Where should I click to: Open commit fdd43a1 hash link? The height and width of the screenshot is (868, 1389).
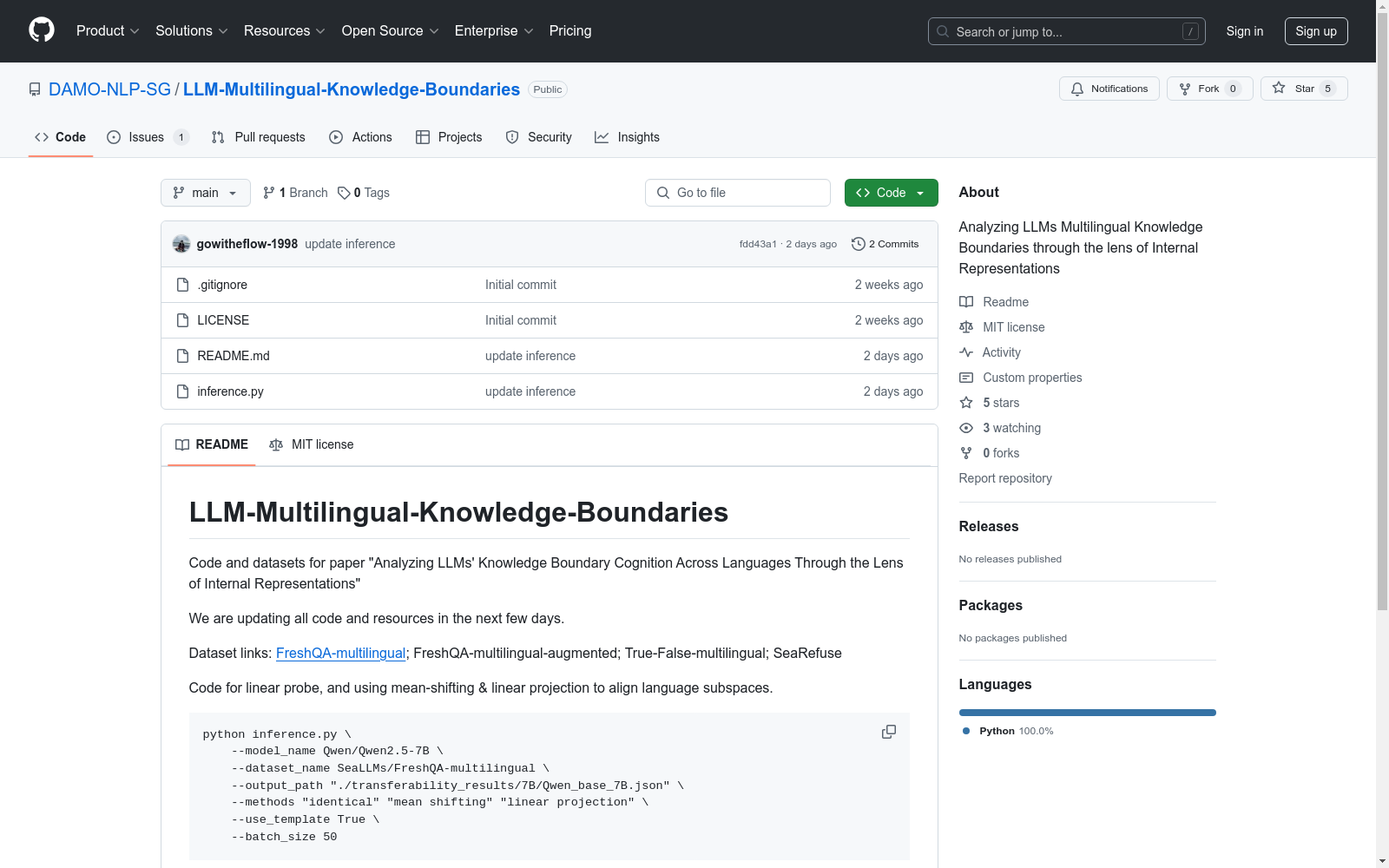pyautogui.click(x=758, y=244)
